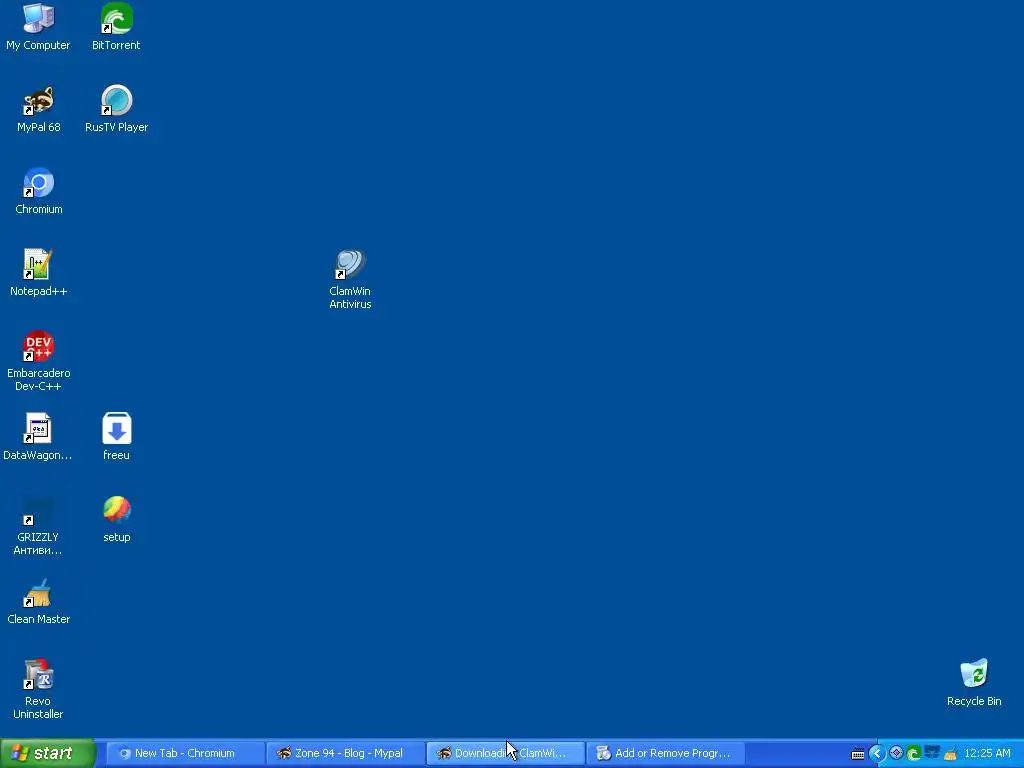Click the GRIZZLY bear tray icon
The width and height of the screenshot is (1024, 768).
click(932, 753)
